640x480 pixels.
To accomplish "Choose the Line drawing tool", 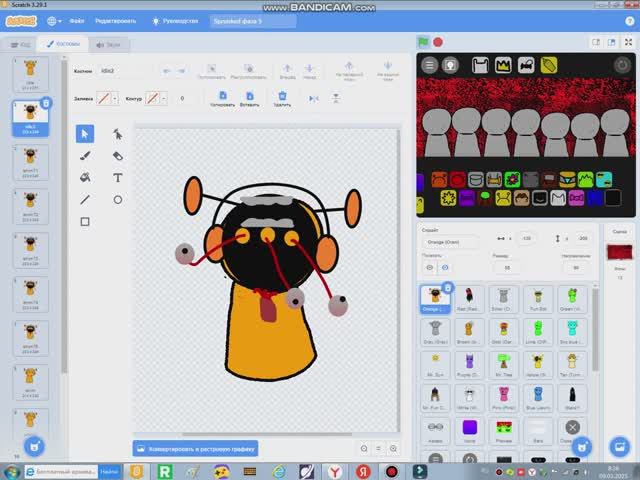I will [x=85, y=199].
